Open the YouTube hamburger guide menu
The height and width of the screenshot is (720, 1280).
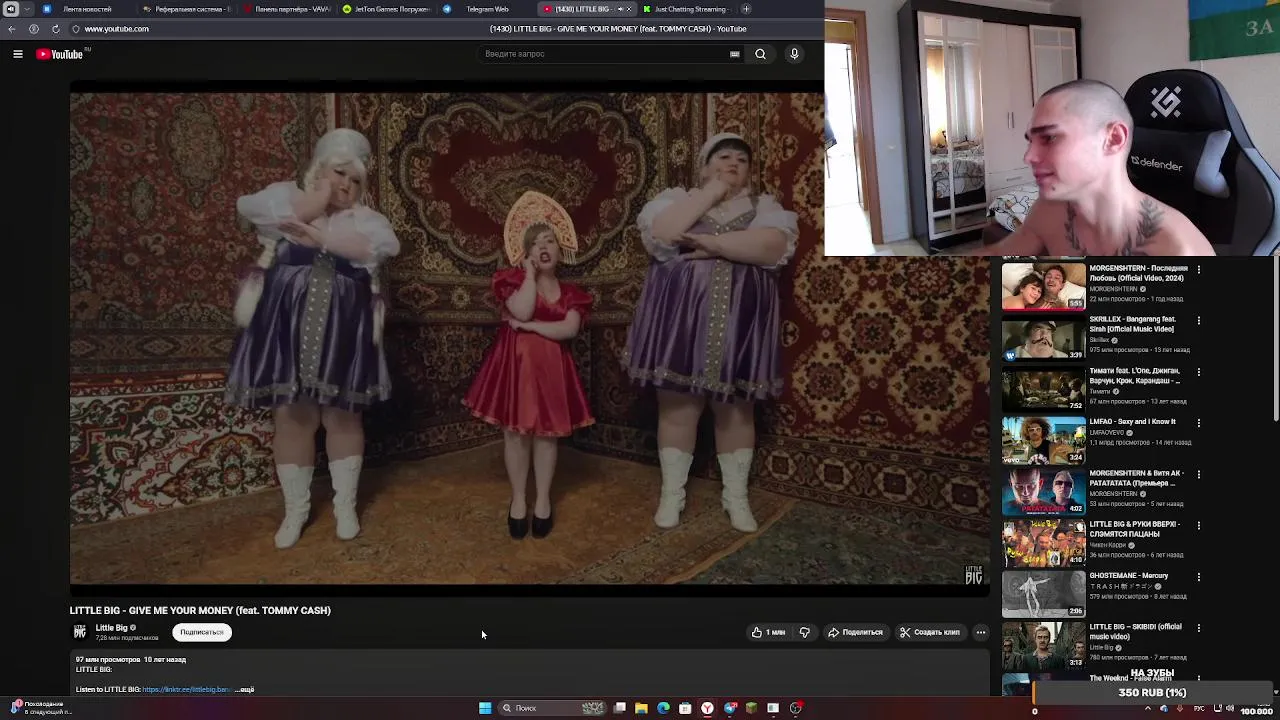(x=18, y=54)
